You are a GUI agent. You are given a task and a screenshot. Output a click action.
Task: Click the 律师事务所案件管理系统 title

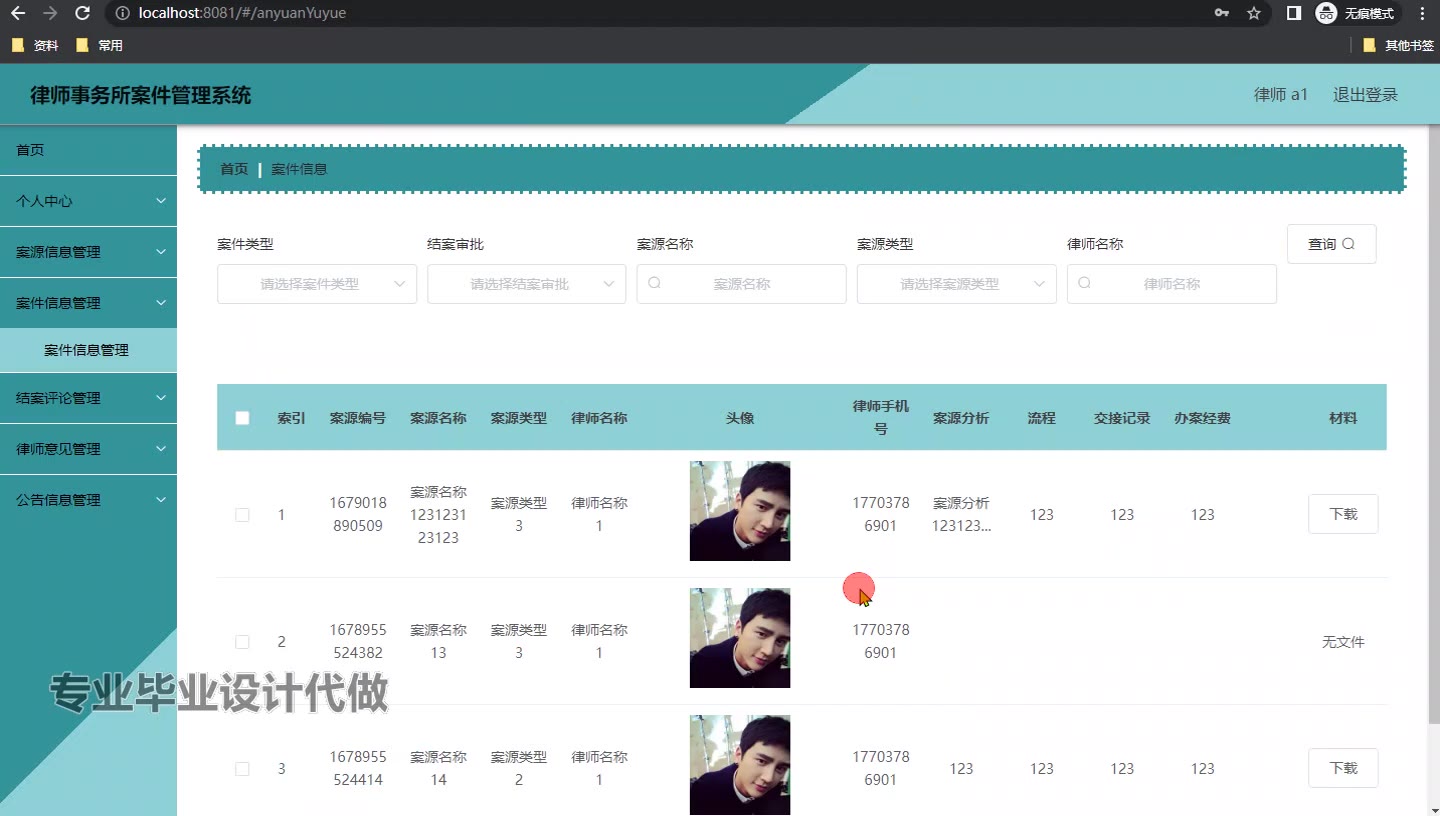click(141, 96)
